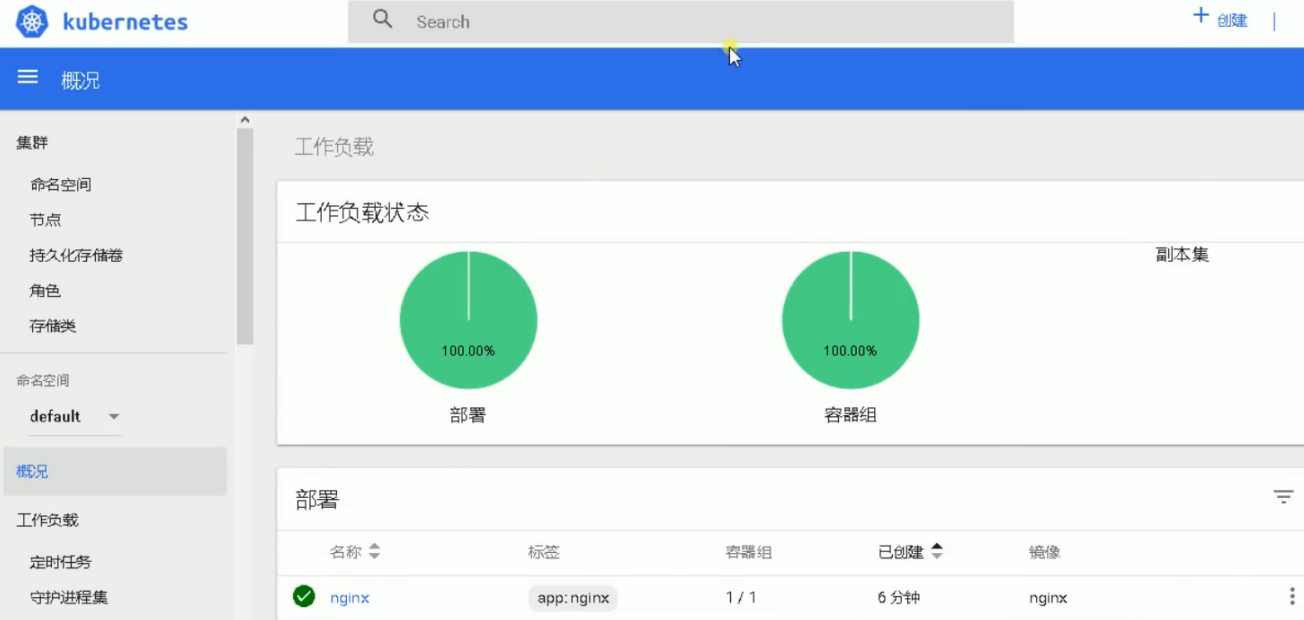Click the 容器组 pie chart
Image resolution: width=1304 pixels, height=620 pixels.
(x=850, y=320)
